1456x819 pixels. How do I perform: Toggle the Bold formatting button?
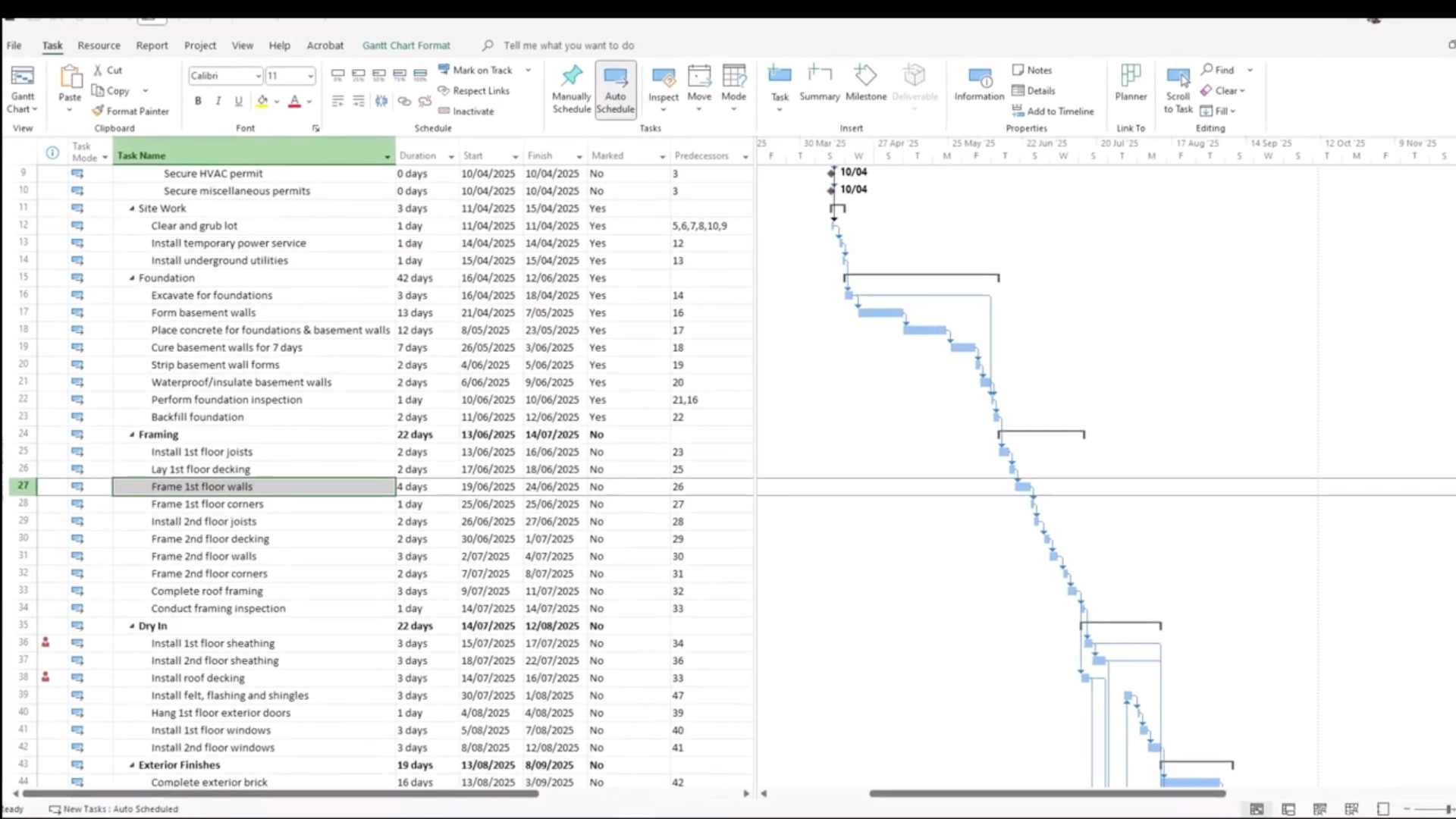(198, 101)
